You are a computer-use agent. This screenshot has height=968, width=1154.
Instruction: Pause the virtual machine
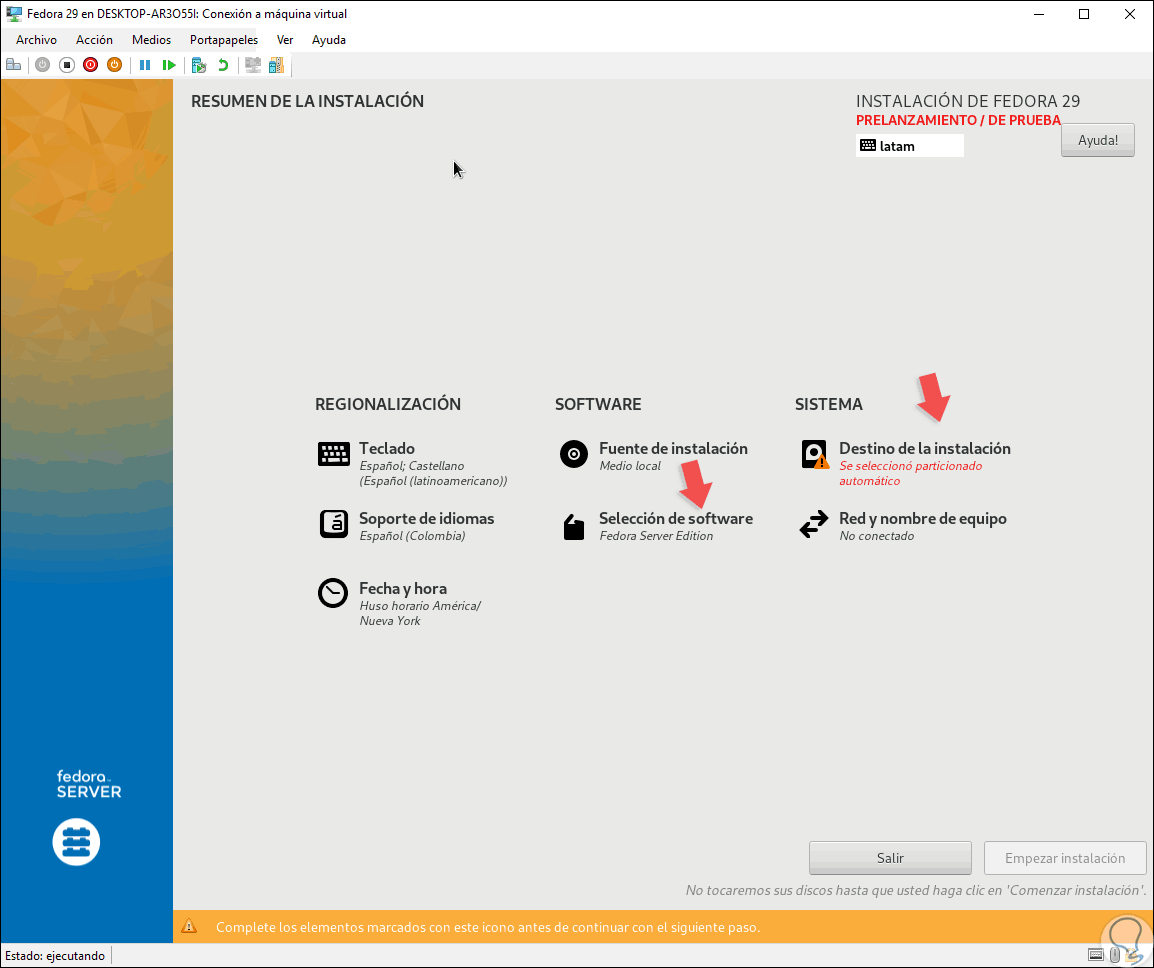145,65
